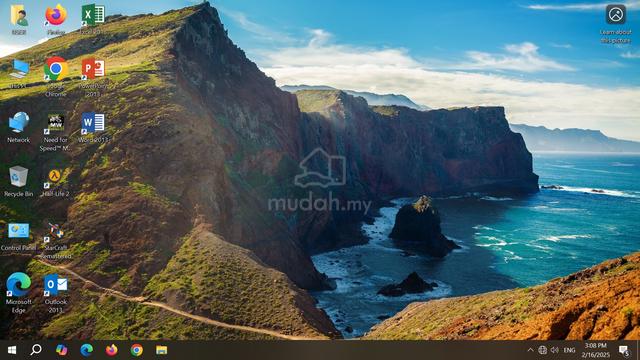Launch the Outlook 2013 desktop shortcut
The height and width of the screenshot is (360, 640).
[x=56, y=293]
